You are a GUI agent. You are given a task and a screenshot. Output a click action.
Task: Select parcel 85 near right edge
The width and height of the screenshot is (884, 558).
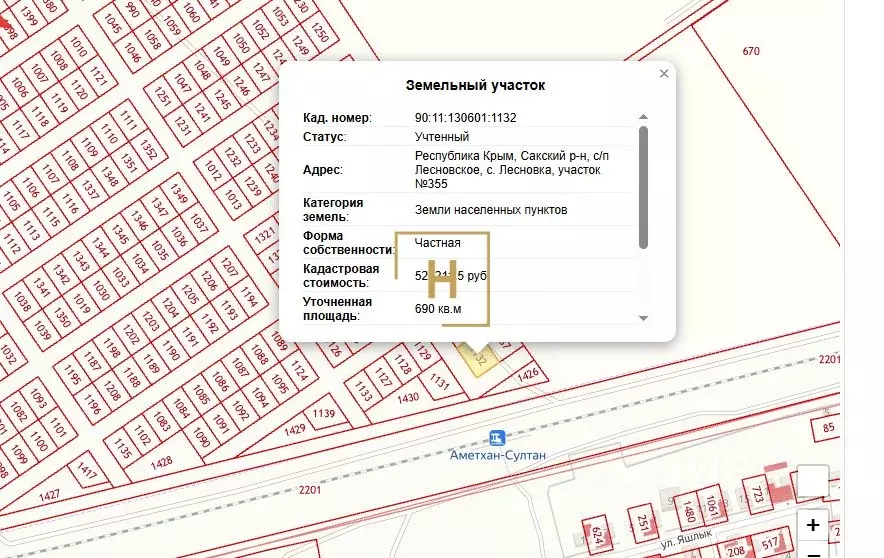point(829,430)
